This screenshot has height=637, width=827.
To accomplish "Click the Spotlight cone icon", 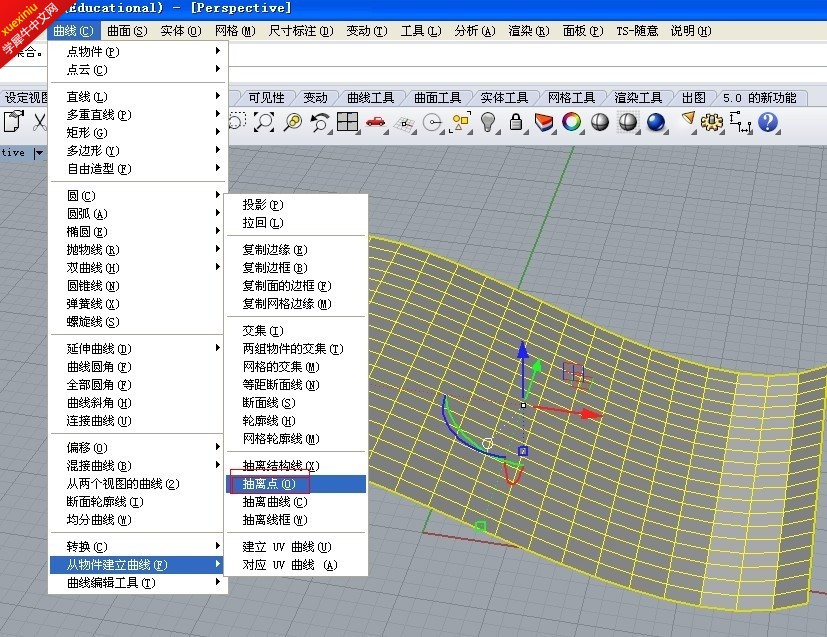I will 687,120.
